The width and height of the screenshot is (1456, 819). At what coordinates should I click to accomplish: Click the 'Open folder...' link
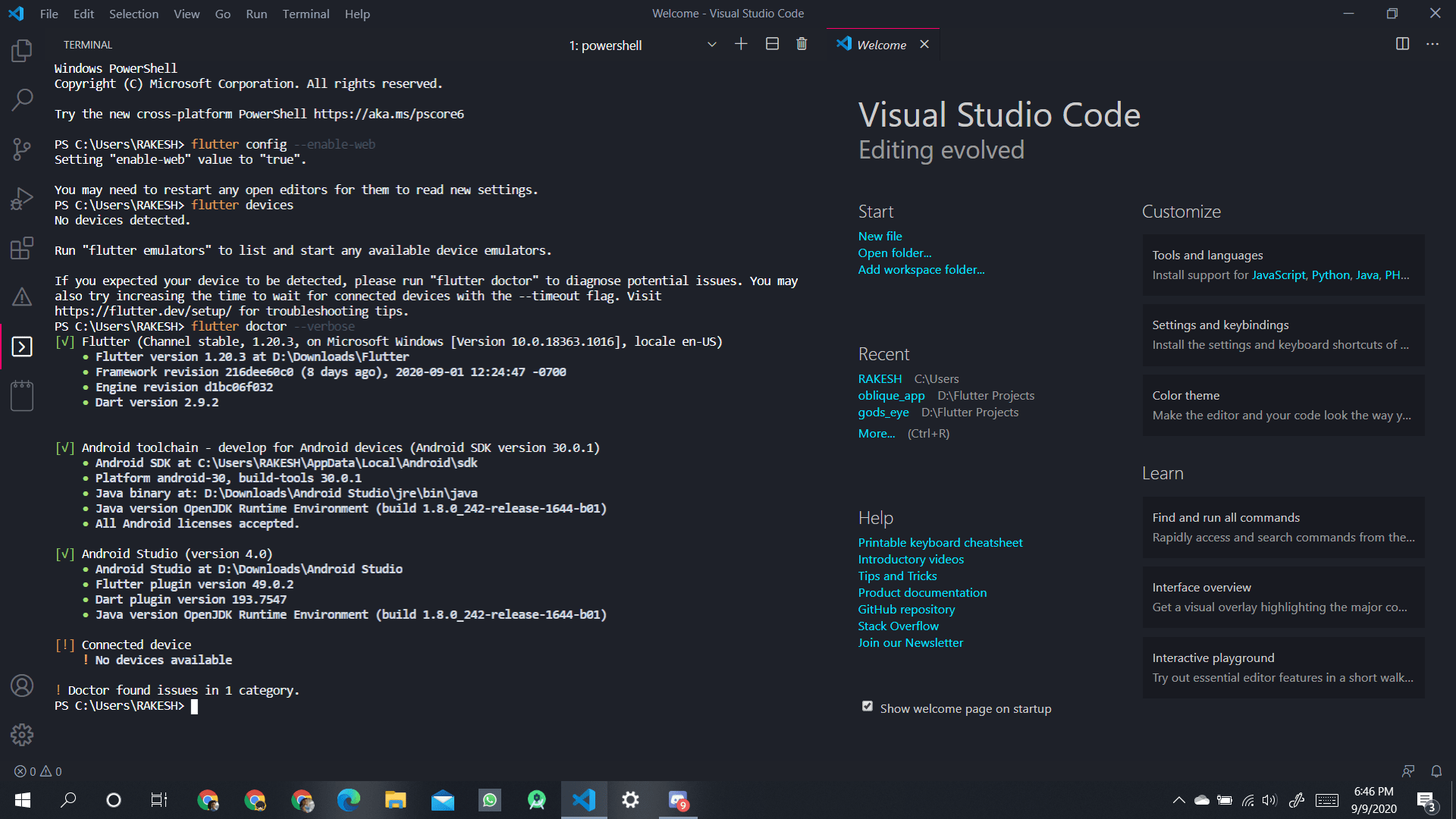[895, 253]
